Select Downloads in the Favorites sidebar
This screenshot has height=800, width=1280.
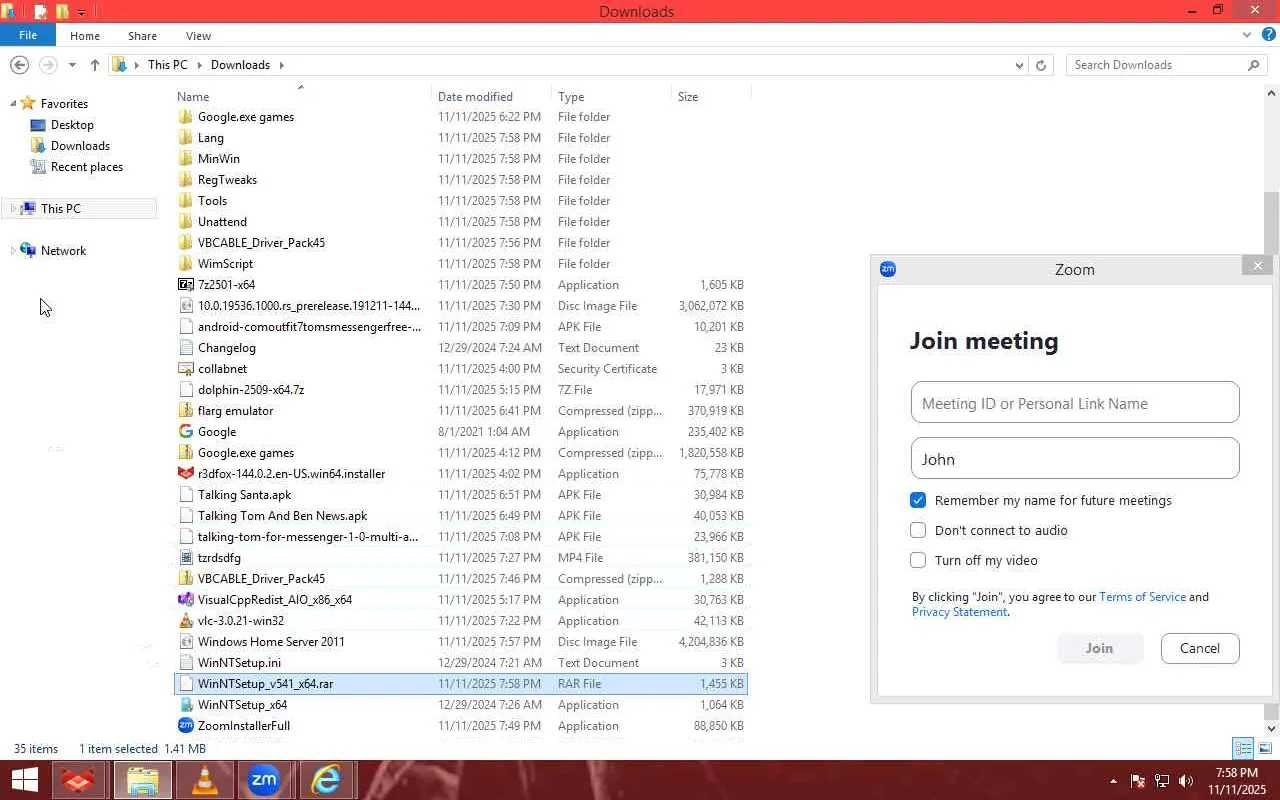(x=80, y=146)
